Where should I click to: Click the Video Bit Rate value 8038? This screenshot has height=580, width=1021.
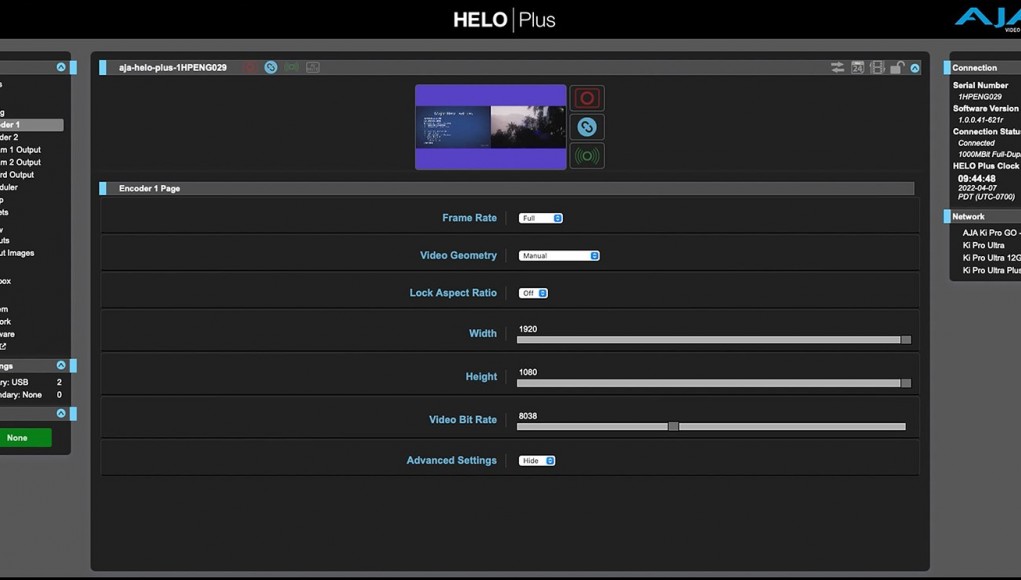pos(528,416)
